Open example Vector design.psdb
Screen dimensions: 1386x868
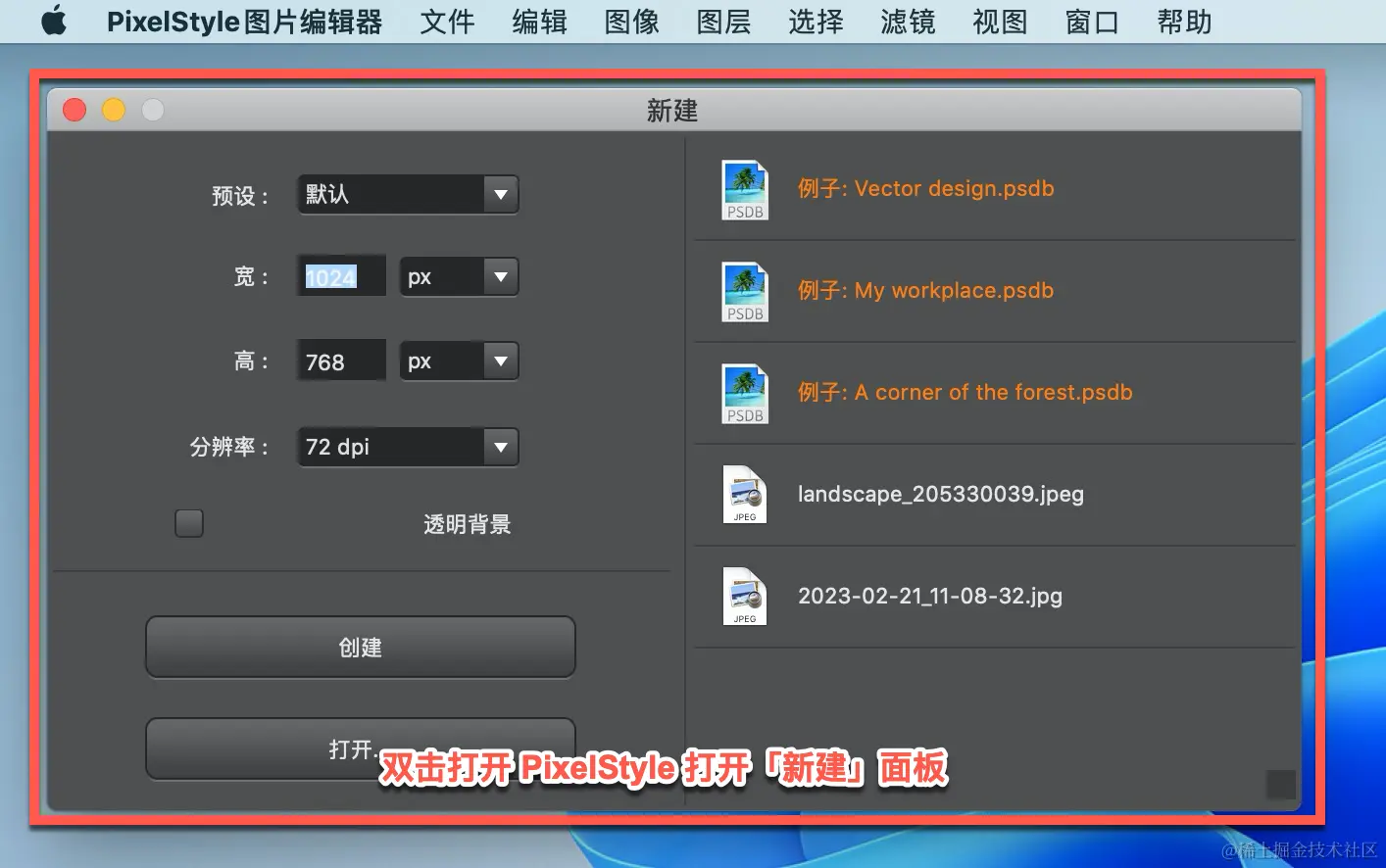pos(994,189)
